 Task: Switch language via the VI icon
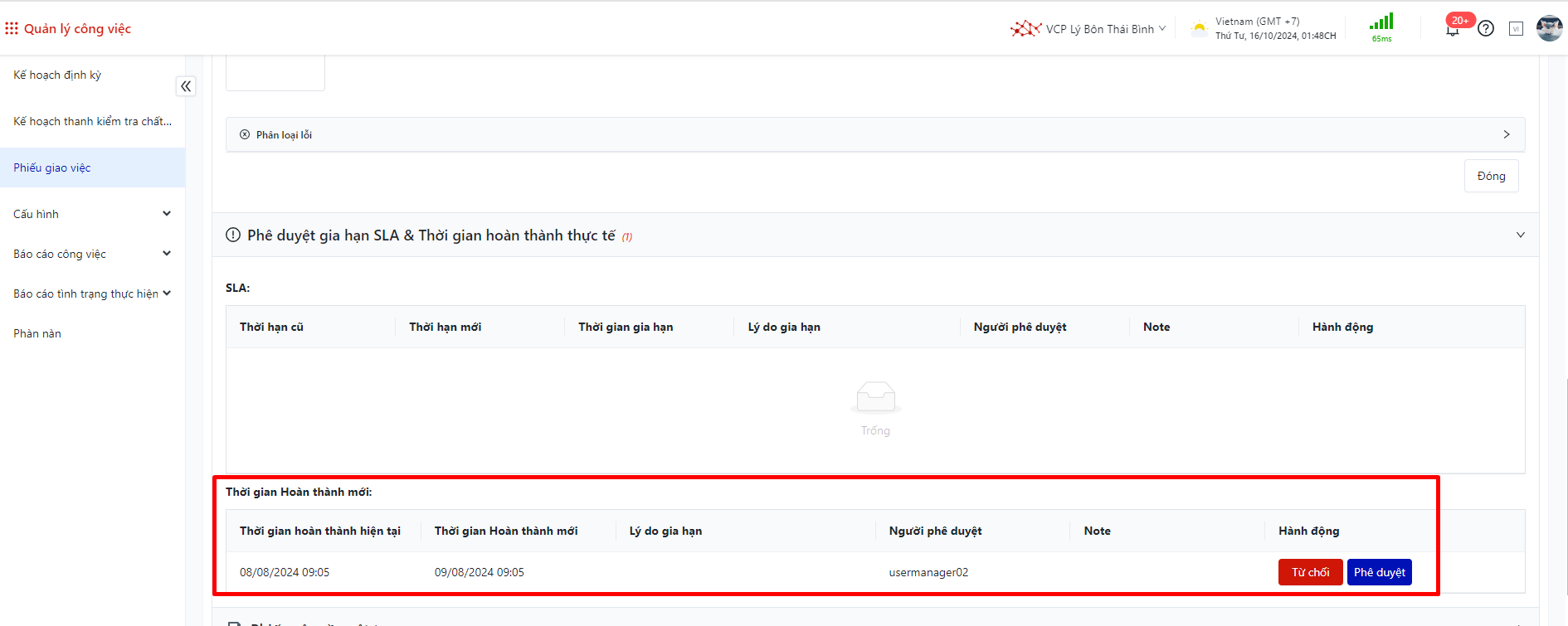click(x=1516, y=29)
